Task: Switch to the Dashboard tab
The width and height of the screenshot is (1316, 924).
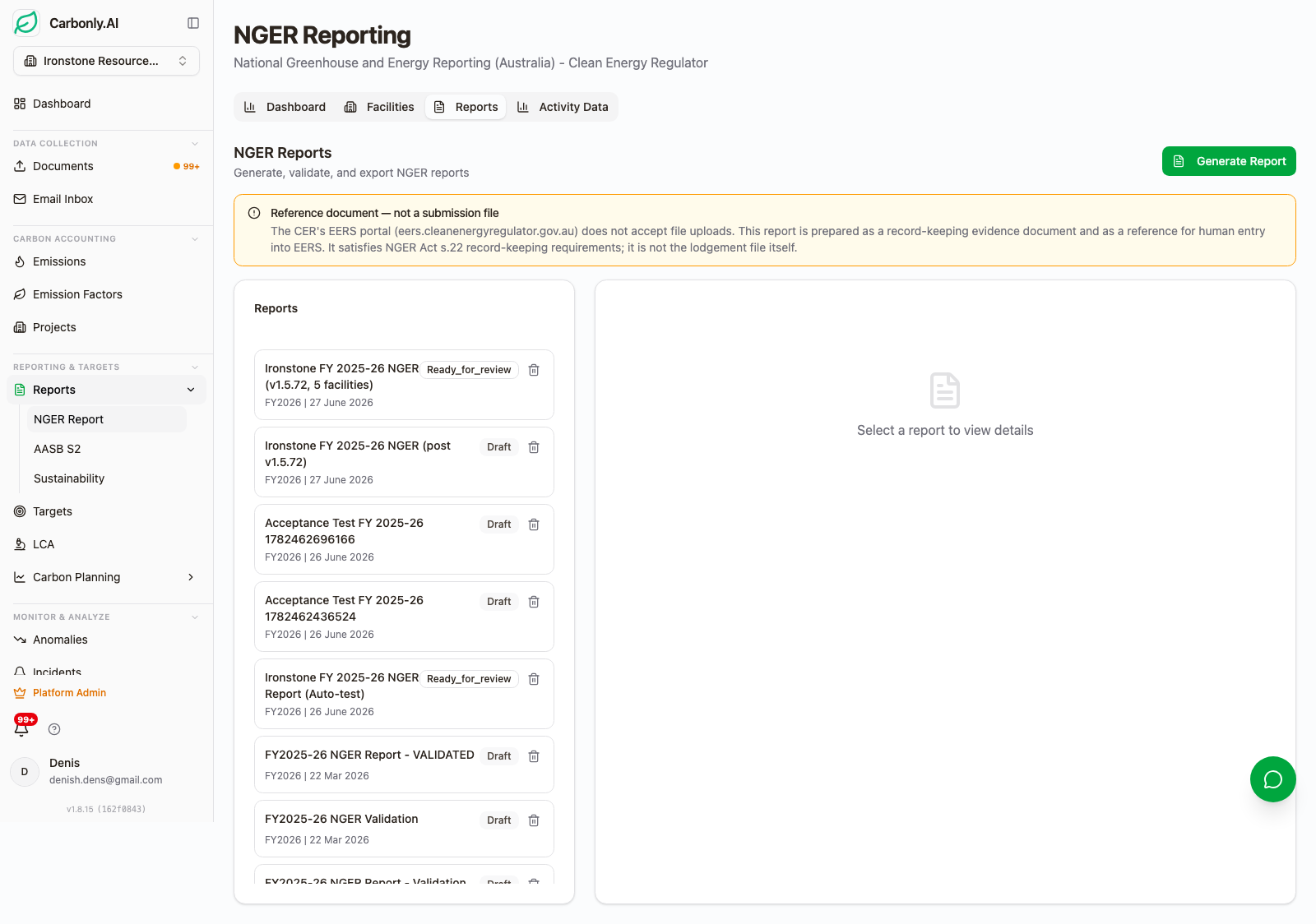Action: pyautogui.click(x=285, y=107)
